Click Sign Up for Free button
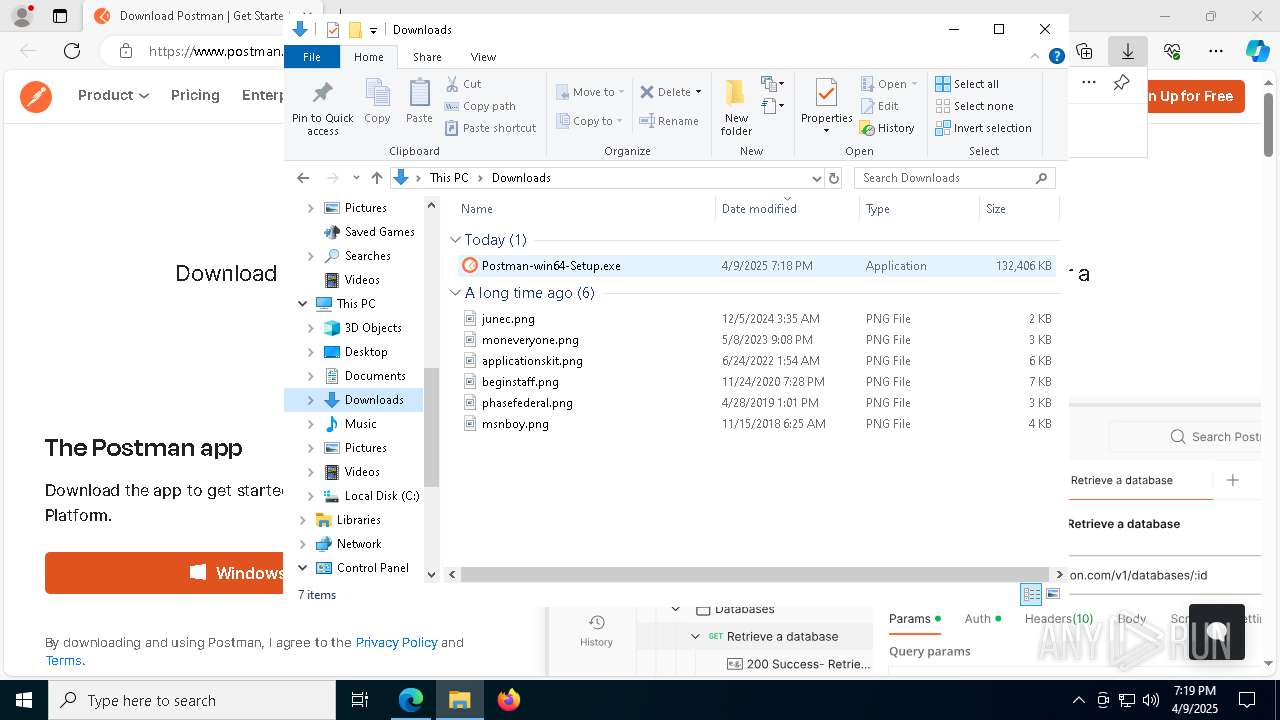Viewport: 1280px width, 720px height. coord(1189,96)
